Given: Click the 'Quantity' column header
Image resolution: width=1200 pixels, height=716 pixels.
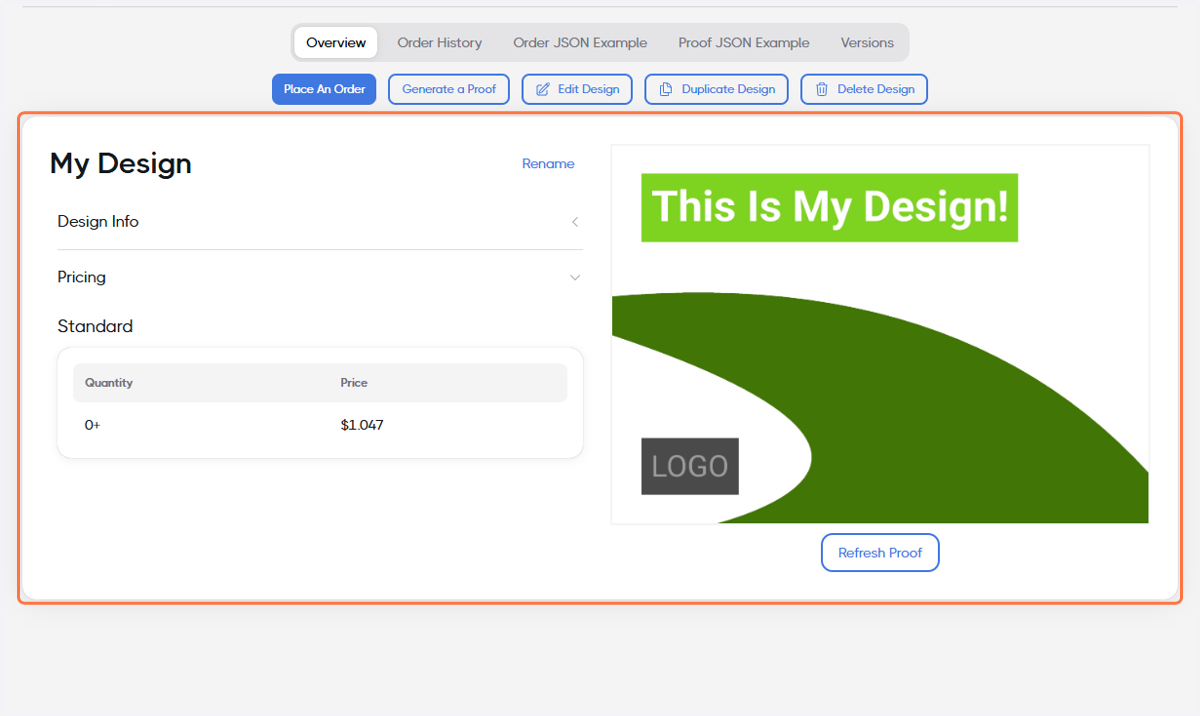Looking at the screenshot, I should tap(109, 383).
